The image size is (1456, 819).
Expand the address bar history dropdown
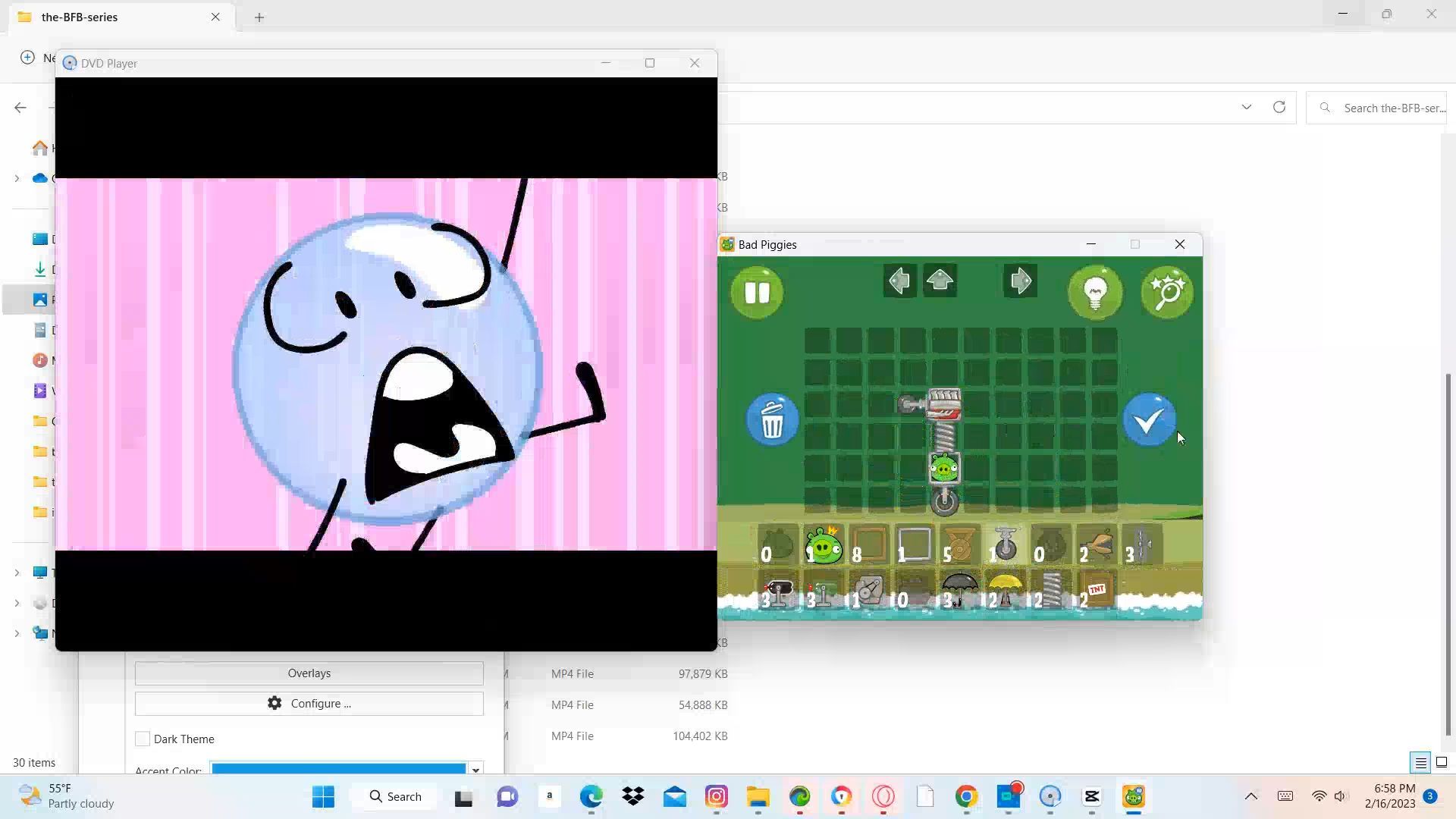point(1247,107)
